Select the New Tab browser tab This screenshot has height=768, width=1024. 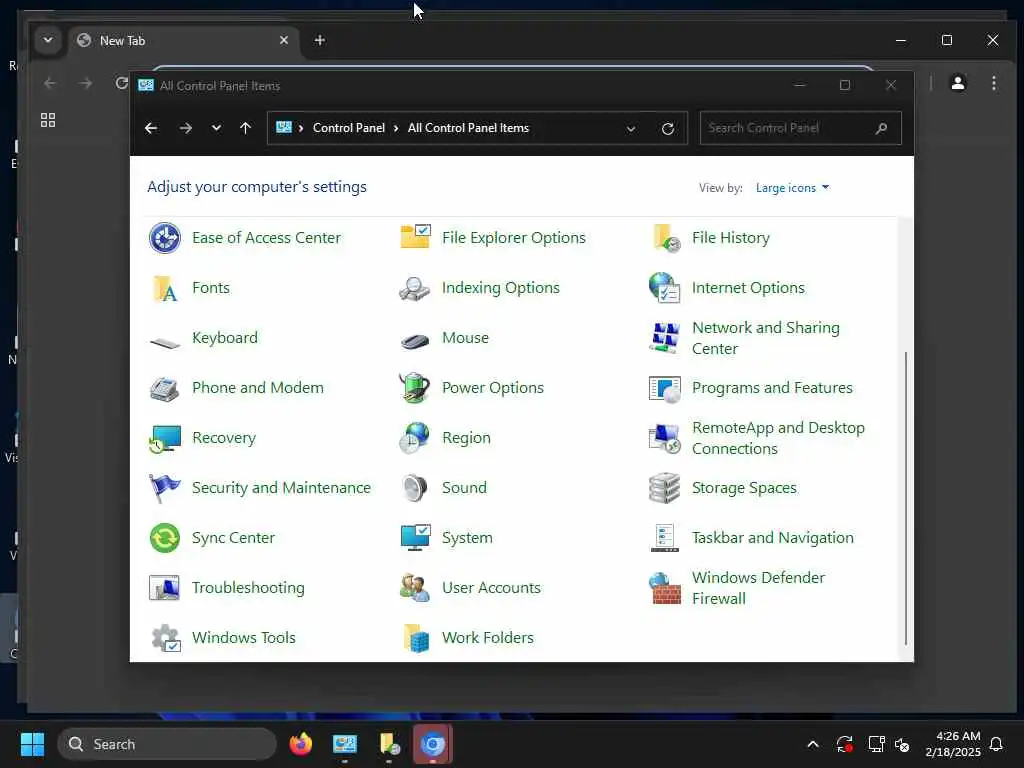[x=184, y=40]
